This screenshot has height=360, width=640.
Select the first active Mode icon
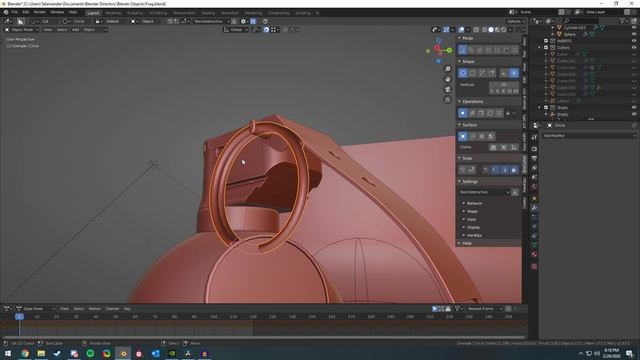[463, 50]
